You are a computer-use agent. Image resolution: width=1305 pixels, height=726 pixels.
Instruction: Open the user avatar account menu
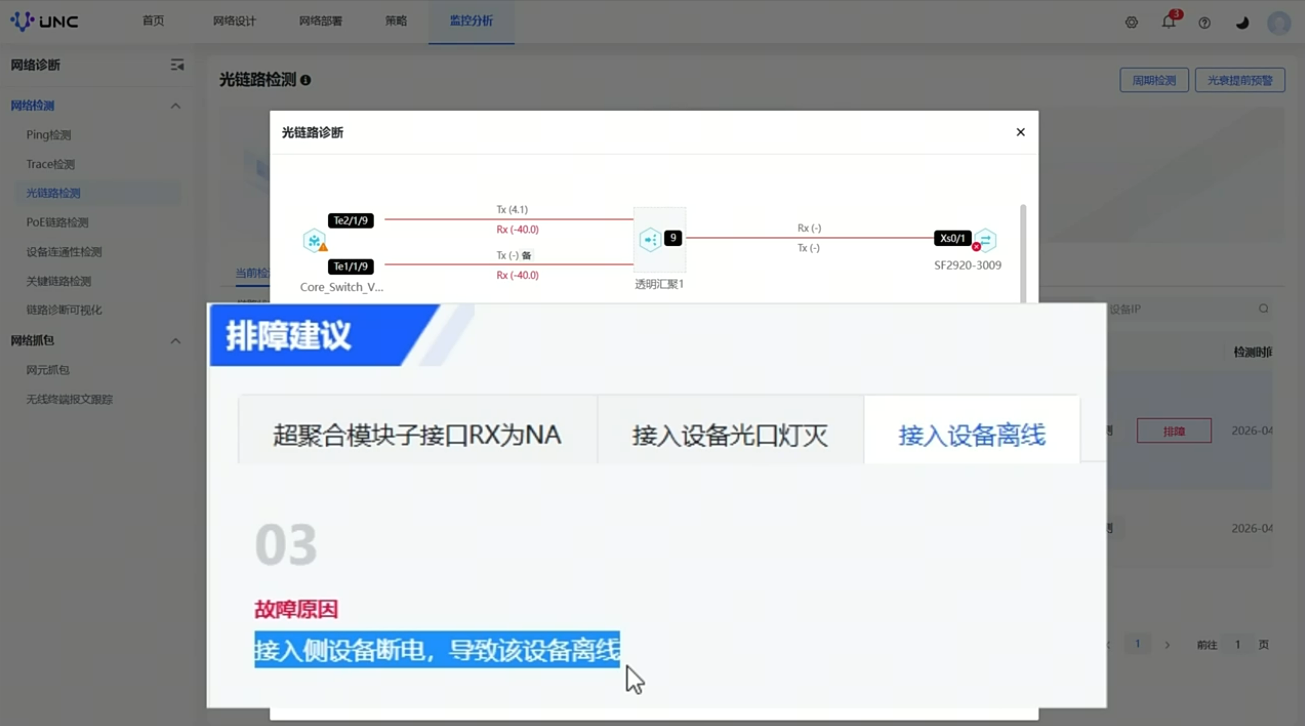tap(1278, 22)
